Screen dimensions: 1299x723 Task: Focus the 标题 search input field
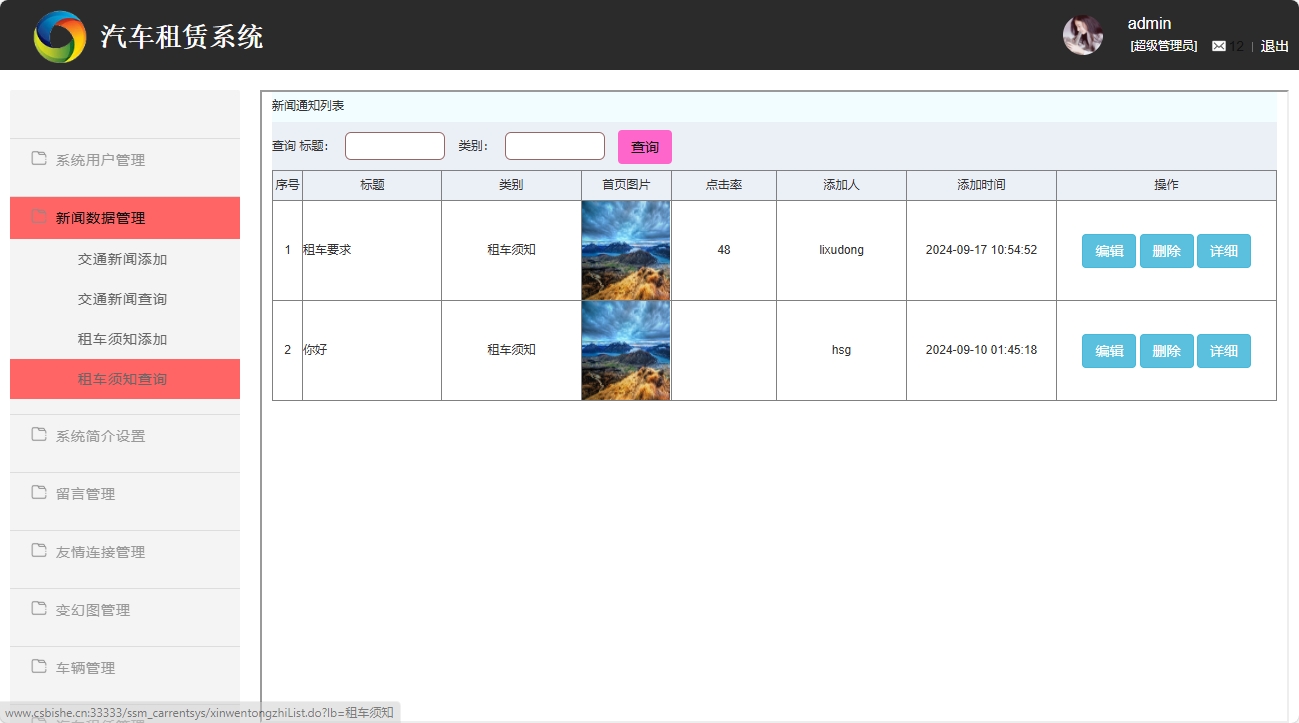(395, 146)
